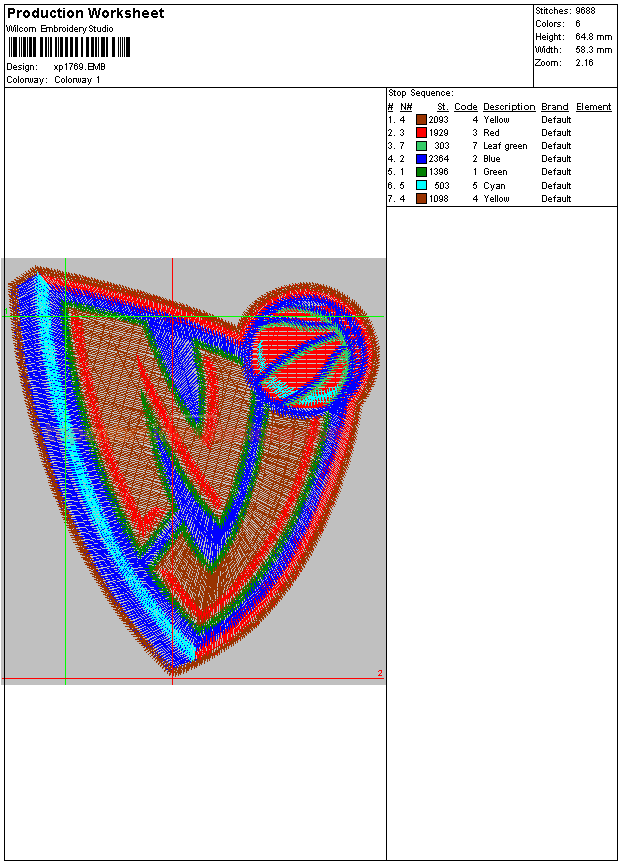The height and width of the screenshot is (861, 620).
Task: Click the embroidery design preview image
Action: [x=194, y=471]
